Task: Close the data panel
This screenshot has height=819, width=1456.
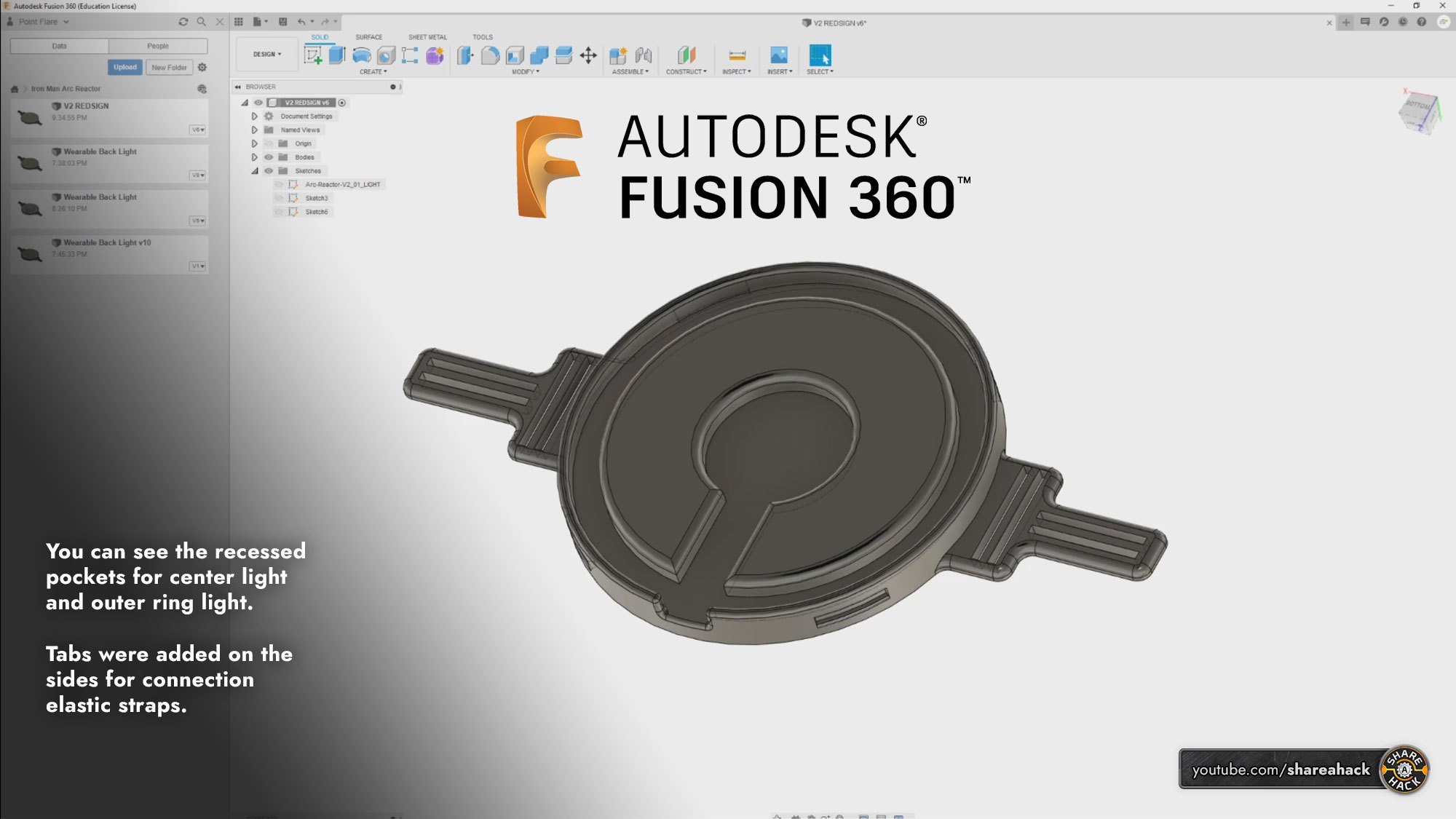Action: (219, 22)
